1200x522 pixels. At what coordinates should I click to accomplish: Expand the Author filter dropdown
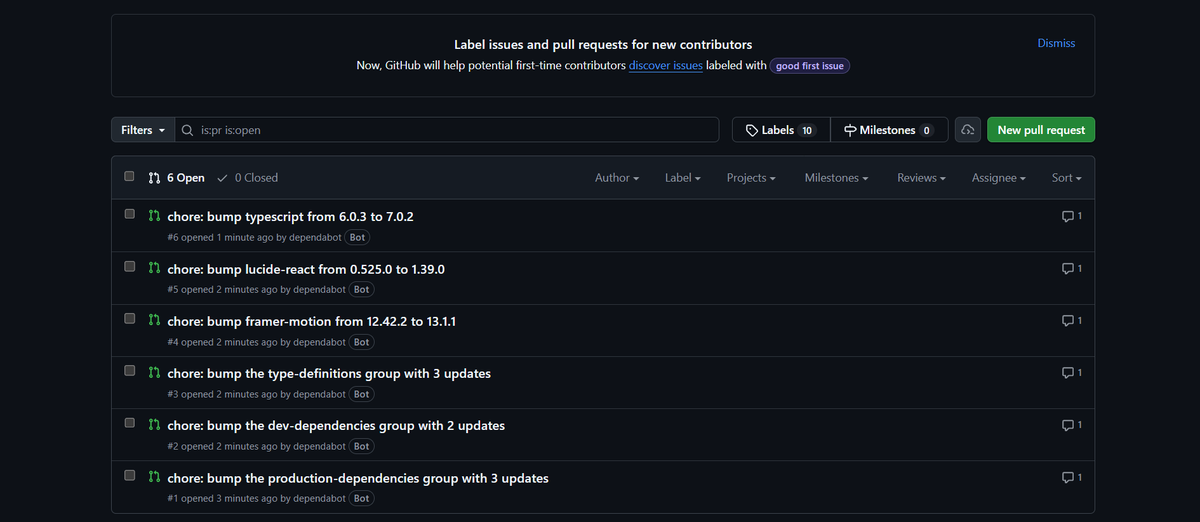tap(617, 178)
